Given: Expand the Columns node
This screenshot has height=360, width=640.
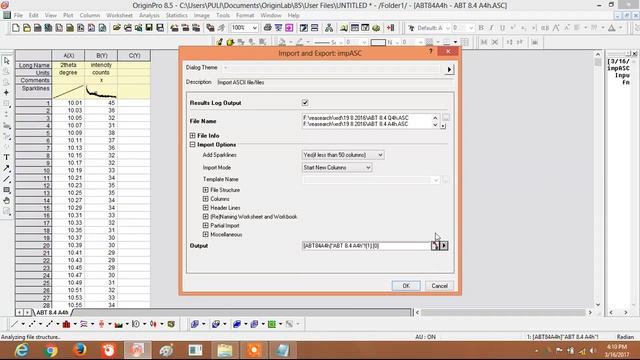Looking at the screenshot, I should point(205,199).
